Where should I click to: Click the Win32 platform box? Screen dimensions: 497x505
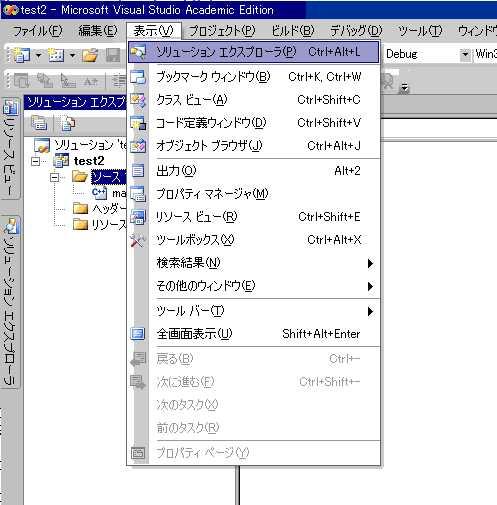(485, 54)
